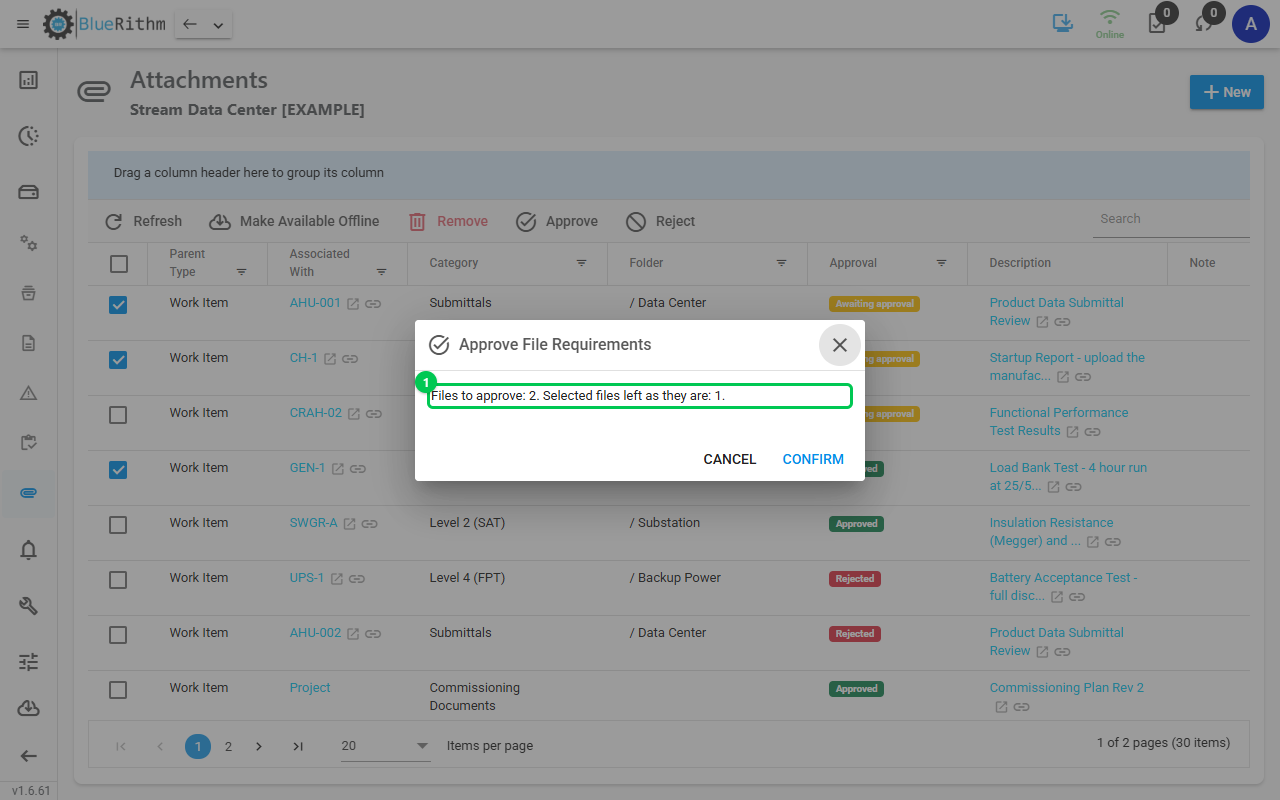Click CONFIRM in the dialog
The width and height of the screenshot is (1280, 800).
(813, 459)
